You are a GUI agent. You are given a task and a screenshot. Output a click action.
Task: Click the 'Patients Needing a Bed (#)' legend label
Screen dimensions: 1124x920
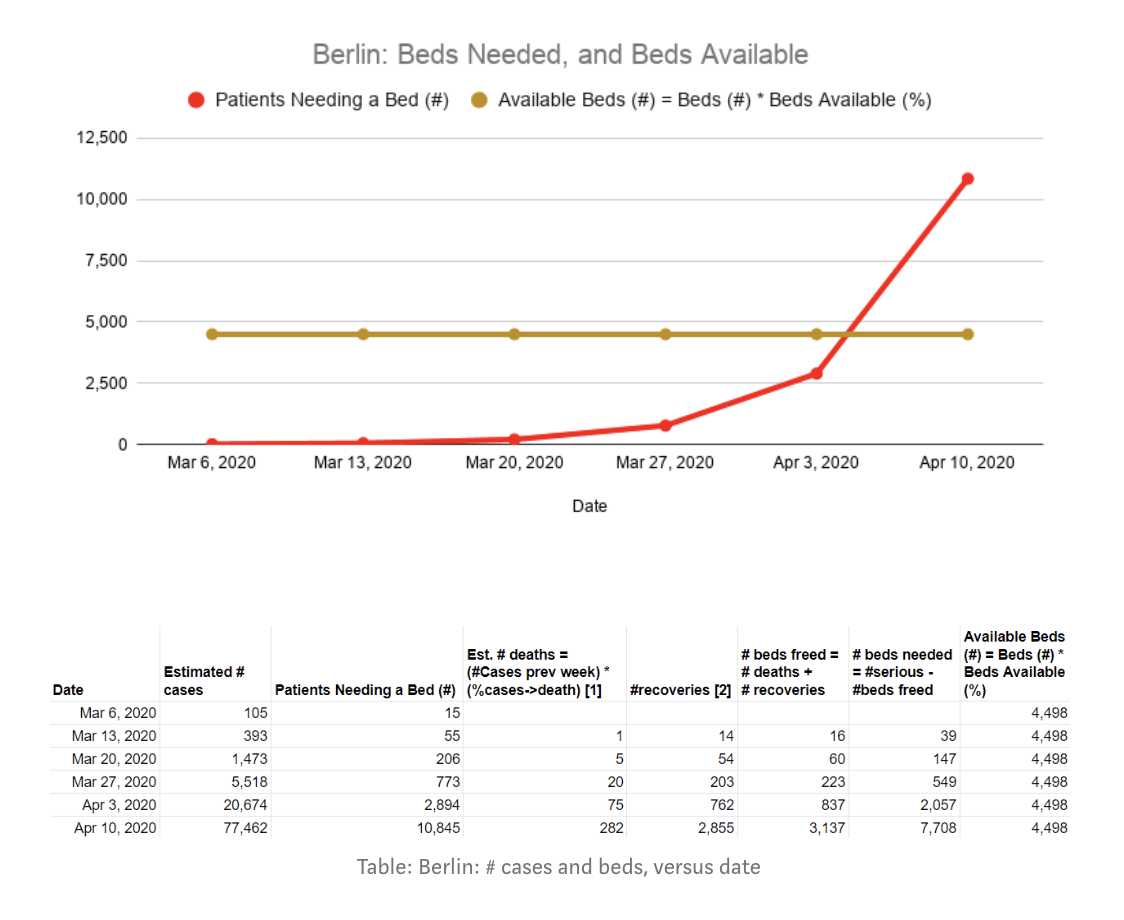pos(332,100)
